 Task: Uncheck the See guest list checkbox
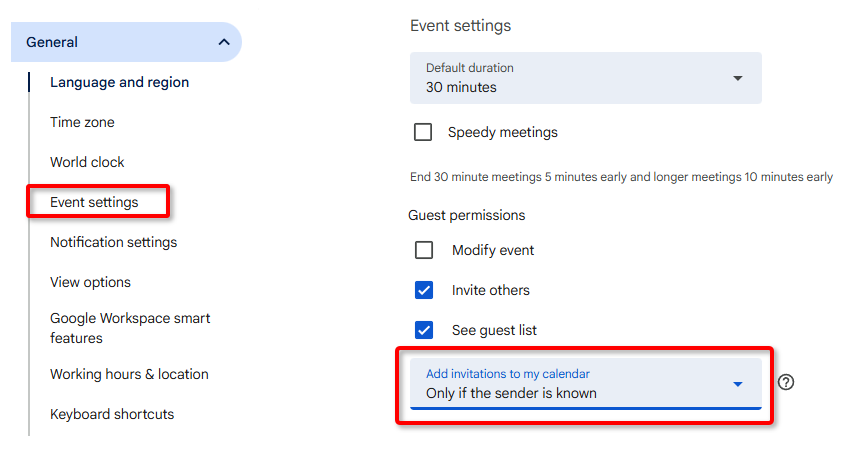pos(424,330)
